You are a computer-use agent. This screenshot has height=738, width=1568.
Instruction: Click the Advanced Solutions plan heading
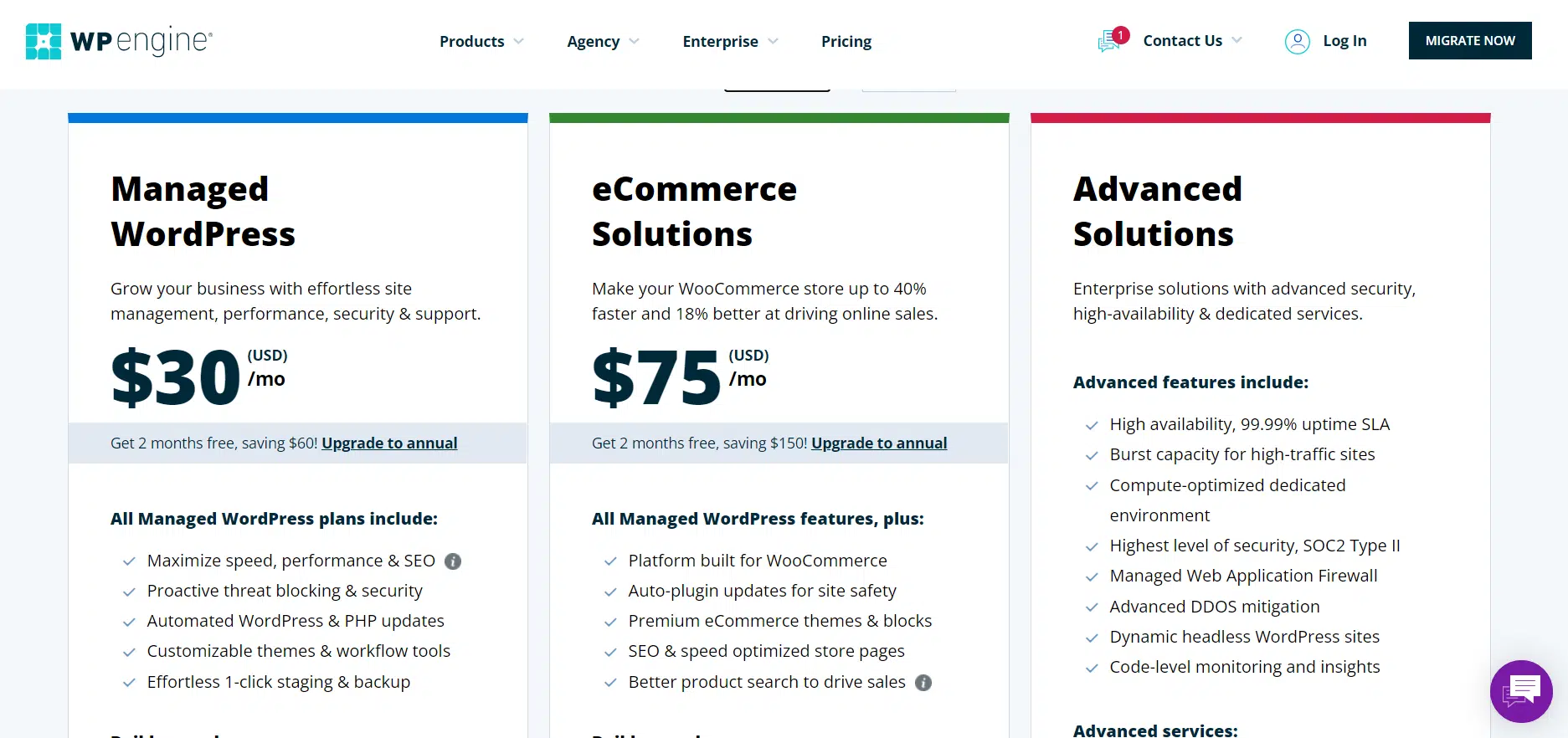[1157, 211]
